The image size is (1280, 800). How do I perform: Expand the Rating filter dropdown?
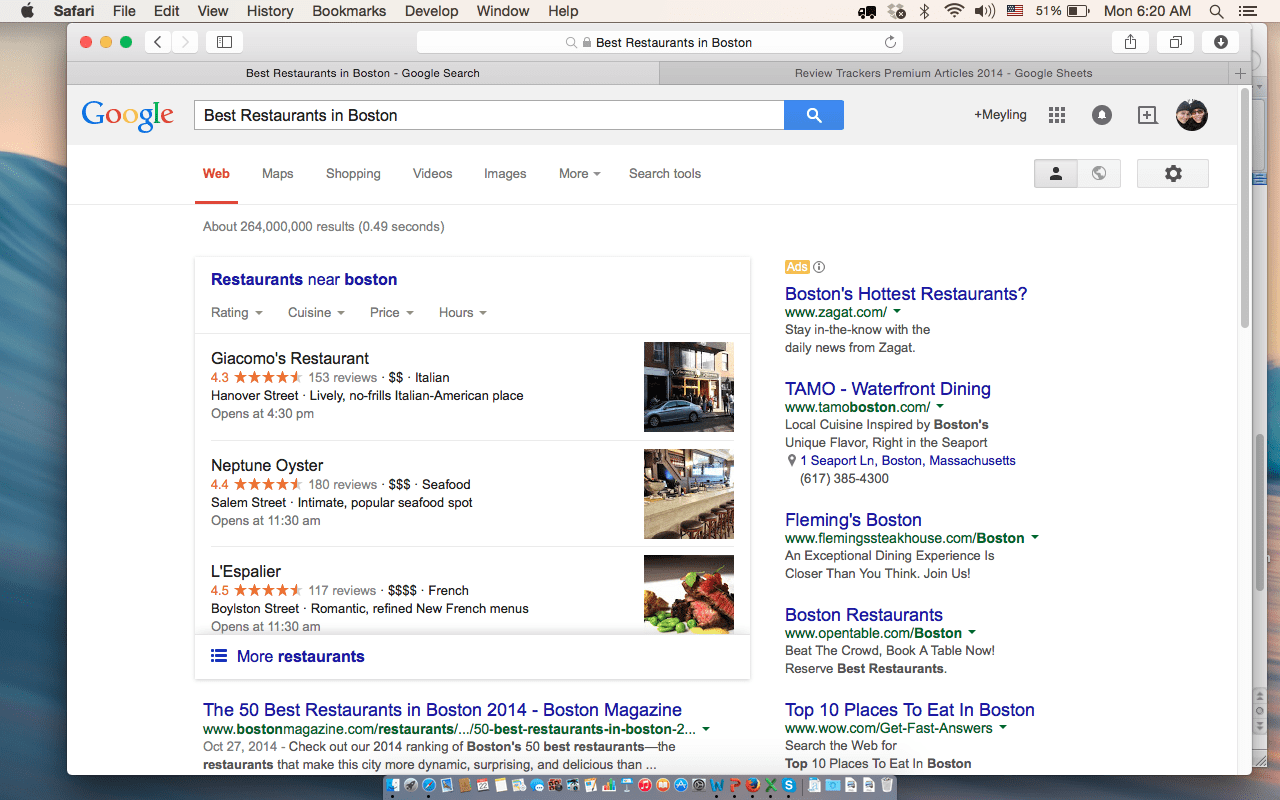coord(237,312)
